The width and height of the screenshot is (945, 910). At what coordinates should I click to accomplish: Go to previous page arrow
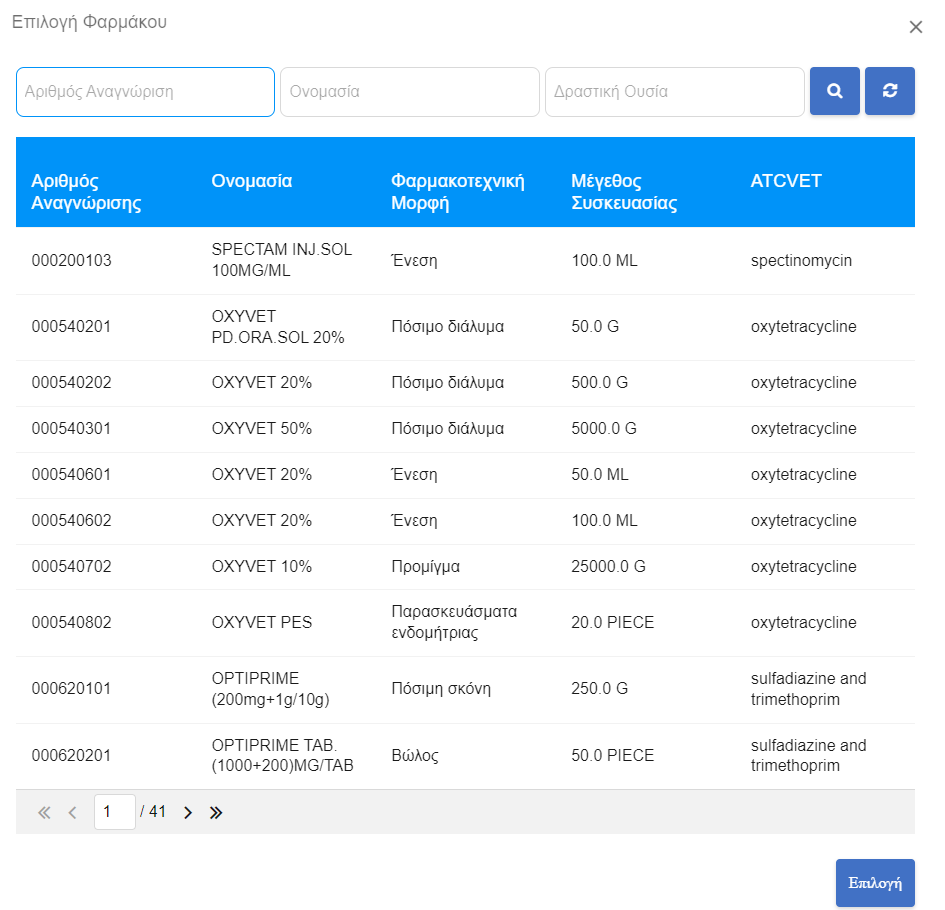(72, 812)
